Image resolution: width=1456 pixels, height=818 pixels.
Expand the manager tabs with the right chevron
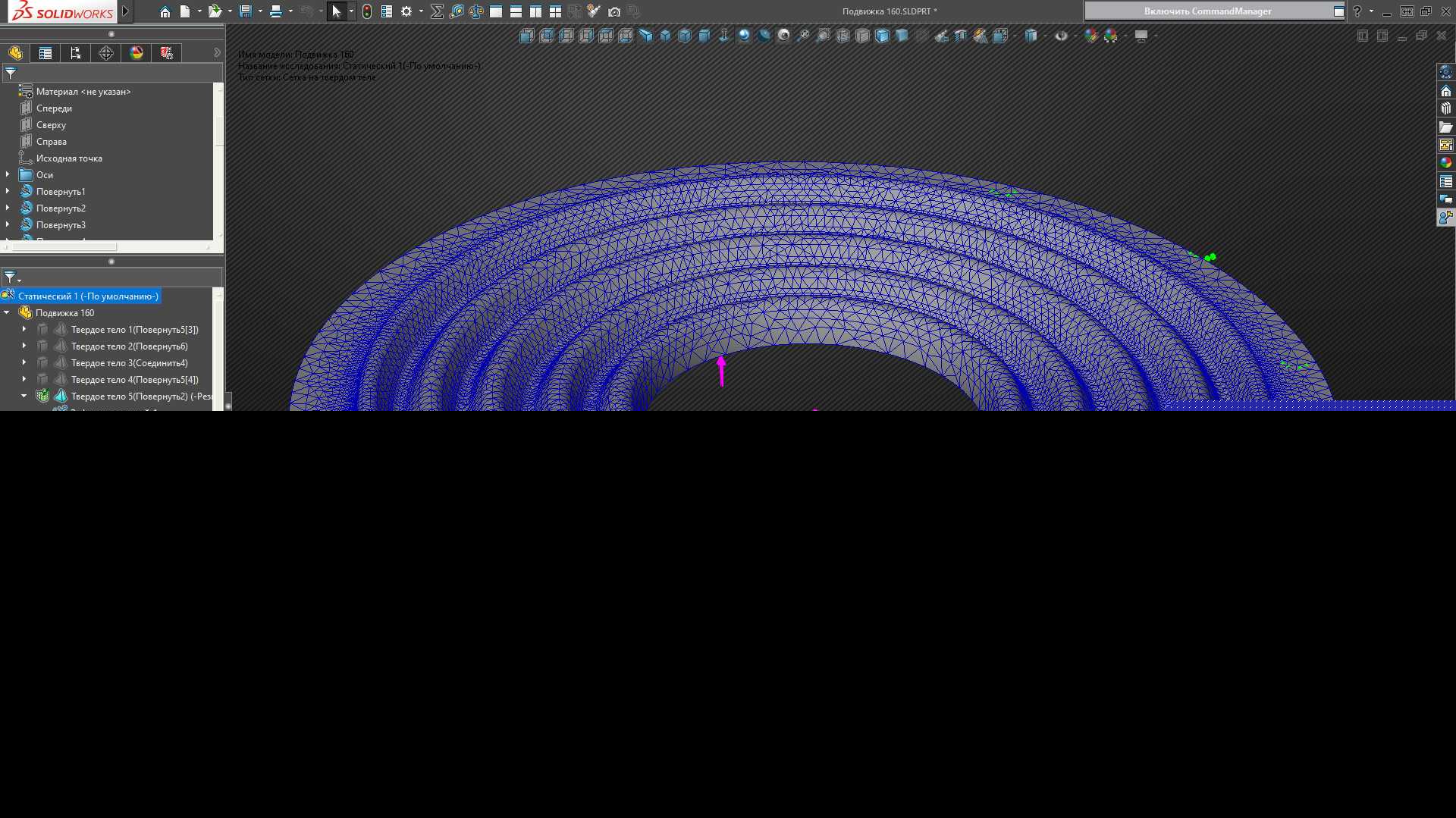pyautogui.click(x=217, y=52)
